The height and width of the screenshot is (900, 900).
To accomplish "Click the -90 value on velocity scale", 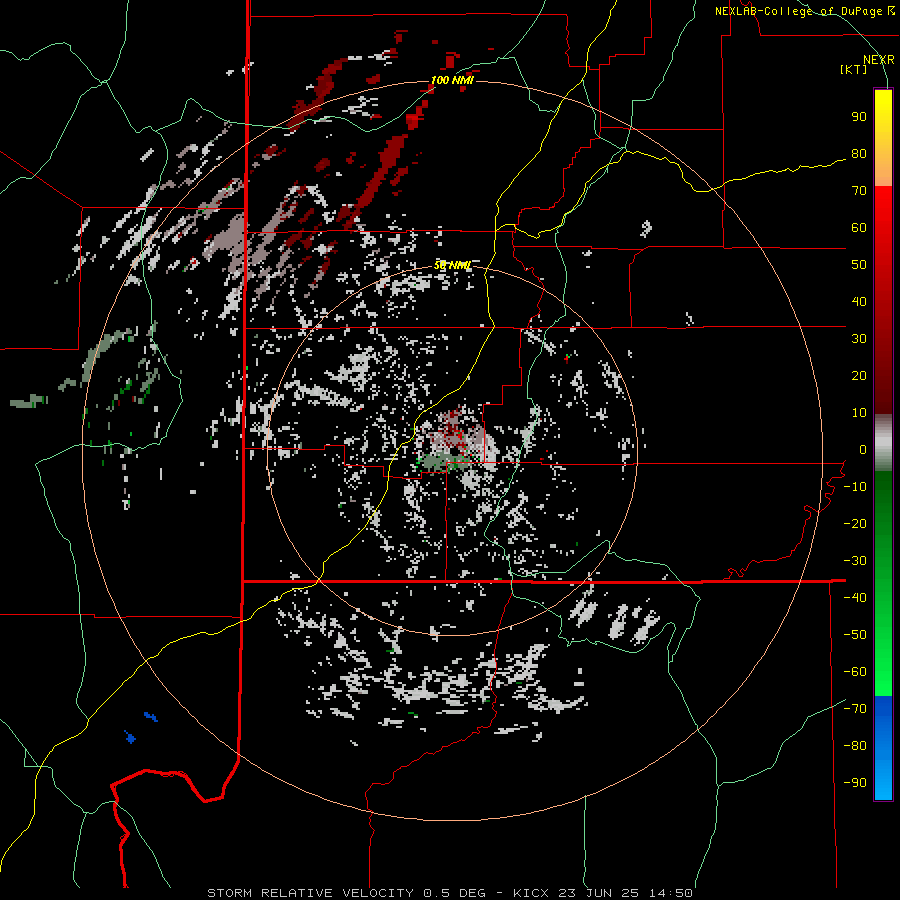I will (855, 783).
